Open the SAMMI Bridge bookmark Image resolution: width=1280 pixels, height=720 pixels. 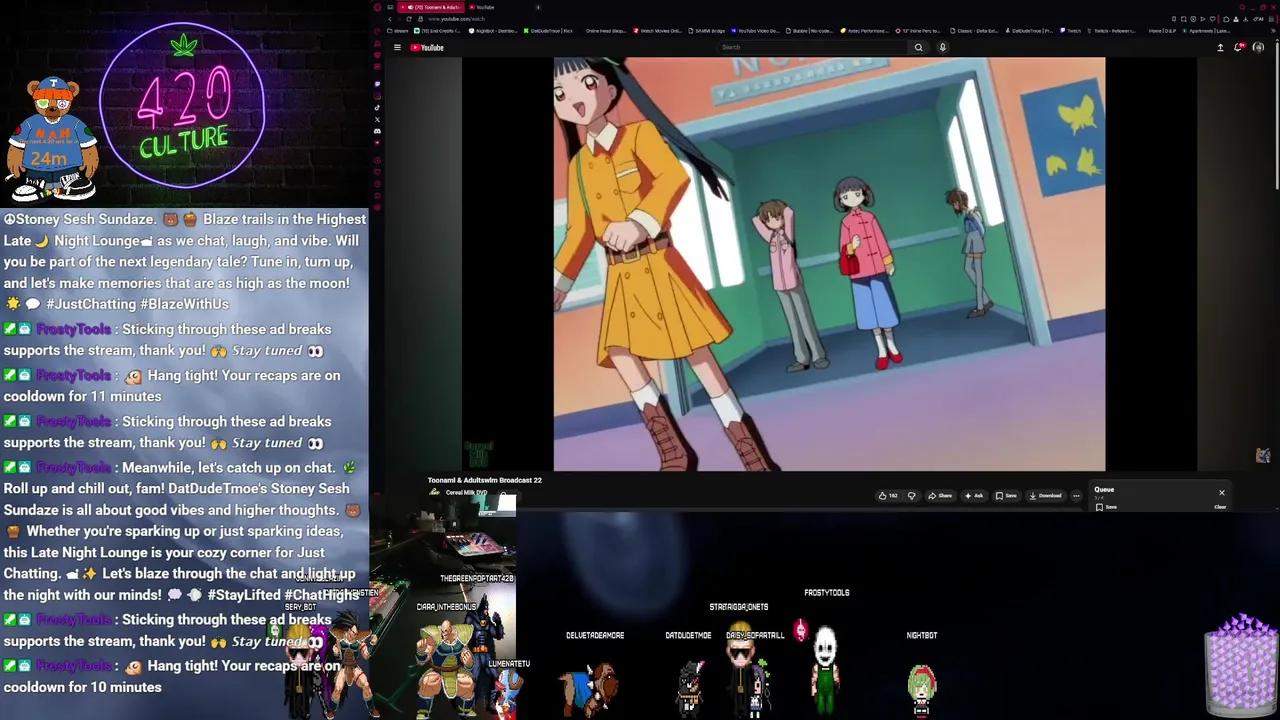pyautogui.click(x=707, y=31)
